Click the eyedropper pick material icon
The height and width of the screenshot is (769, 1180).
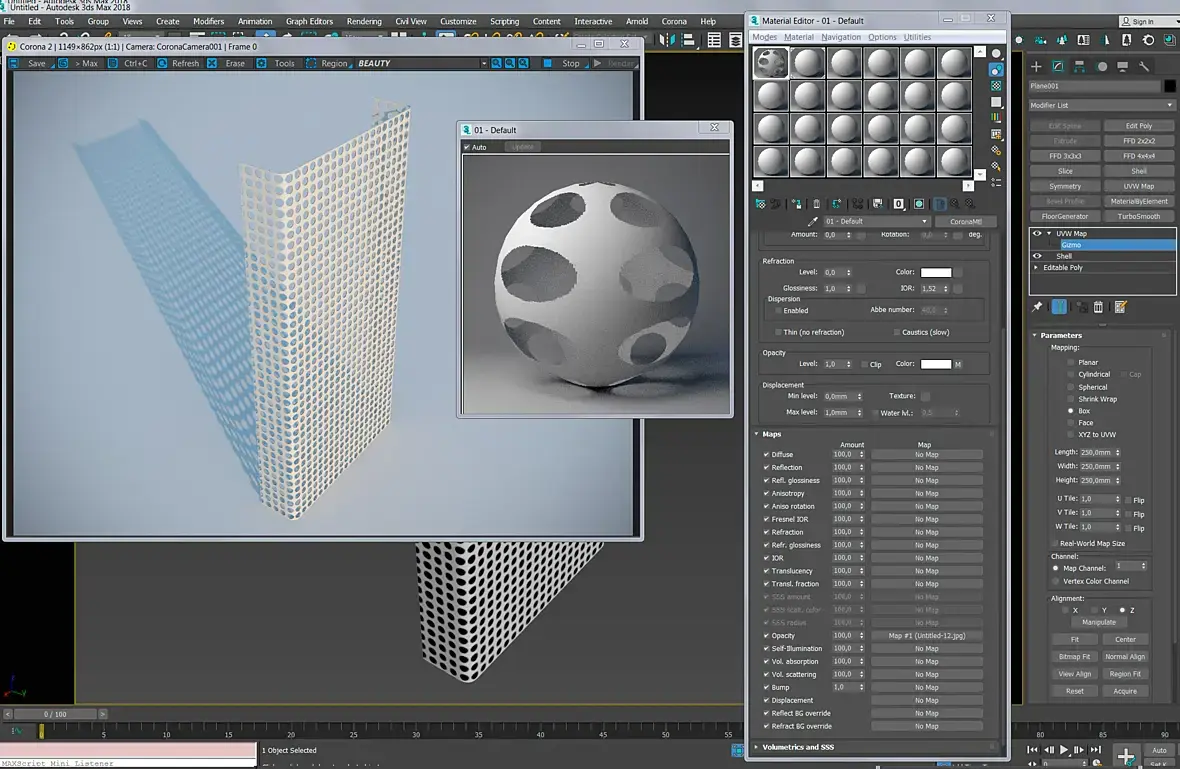813,221
